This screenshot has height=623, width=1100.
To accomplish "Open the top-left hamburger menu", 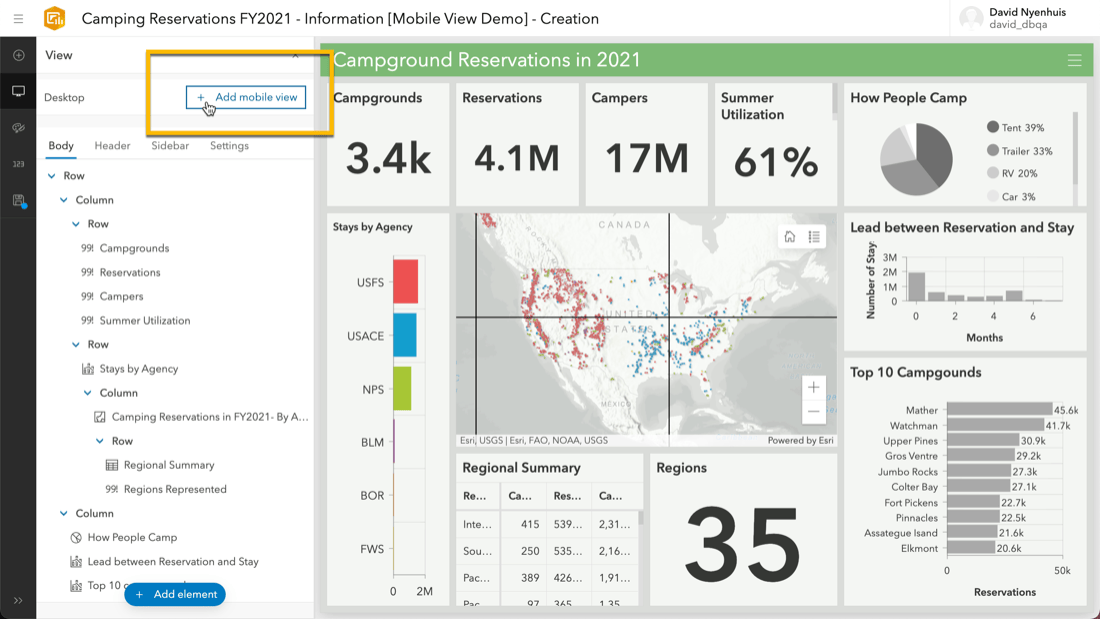I will click(18, 18).
